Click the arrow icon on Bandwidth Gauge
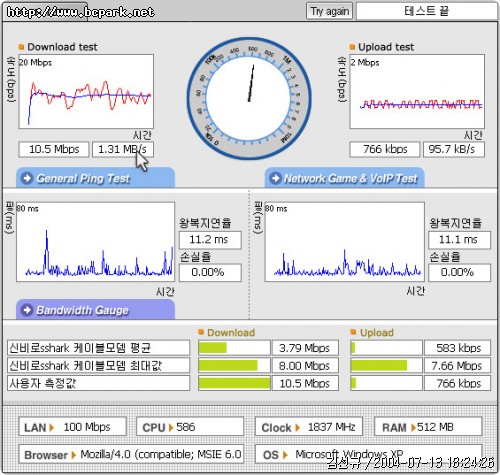 pyautogui.click(x=27, y=310)
